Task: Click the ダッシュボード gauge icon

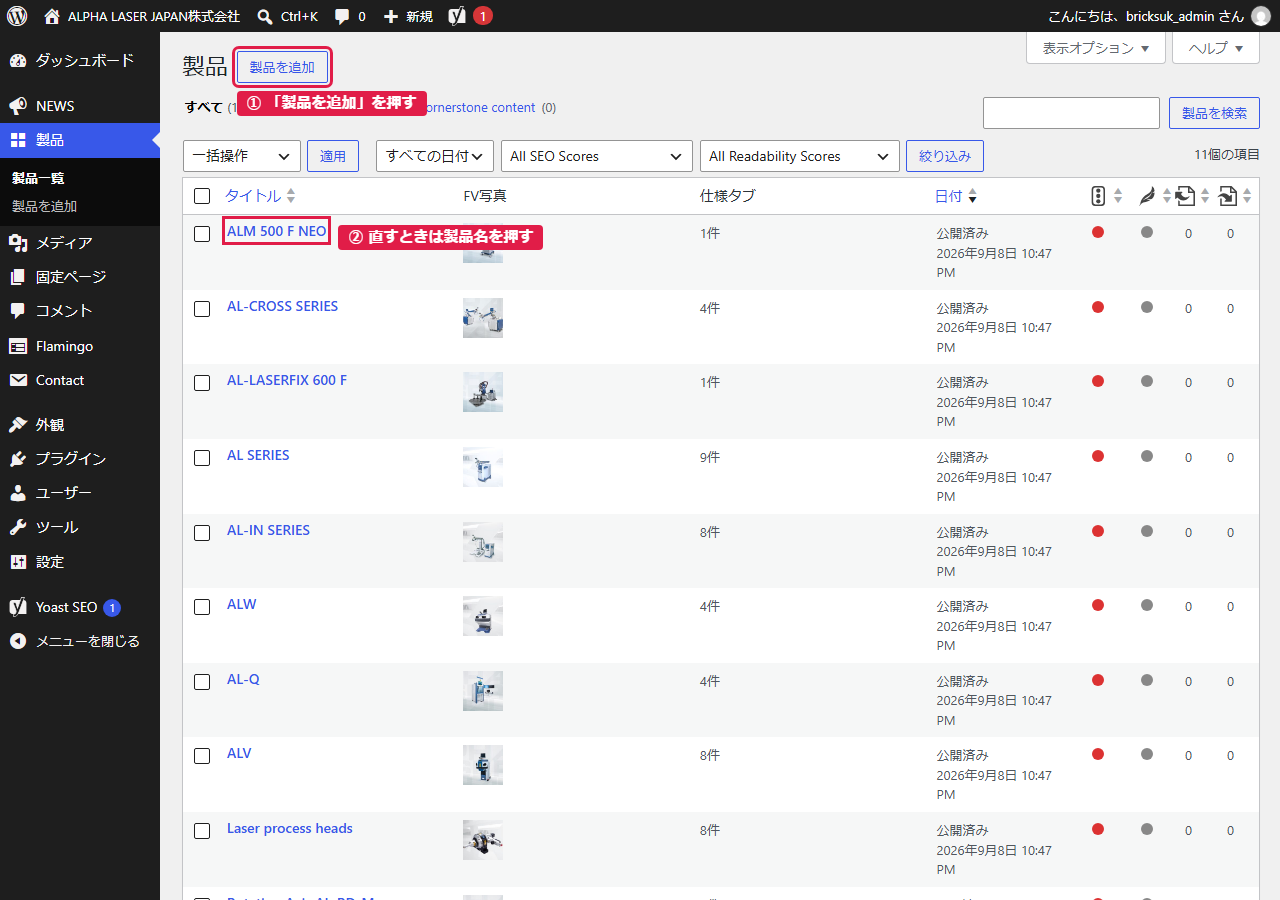Action: click(x=18, y=60)
